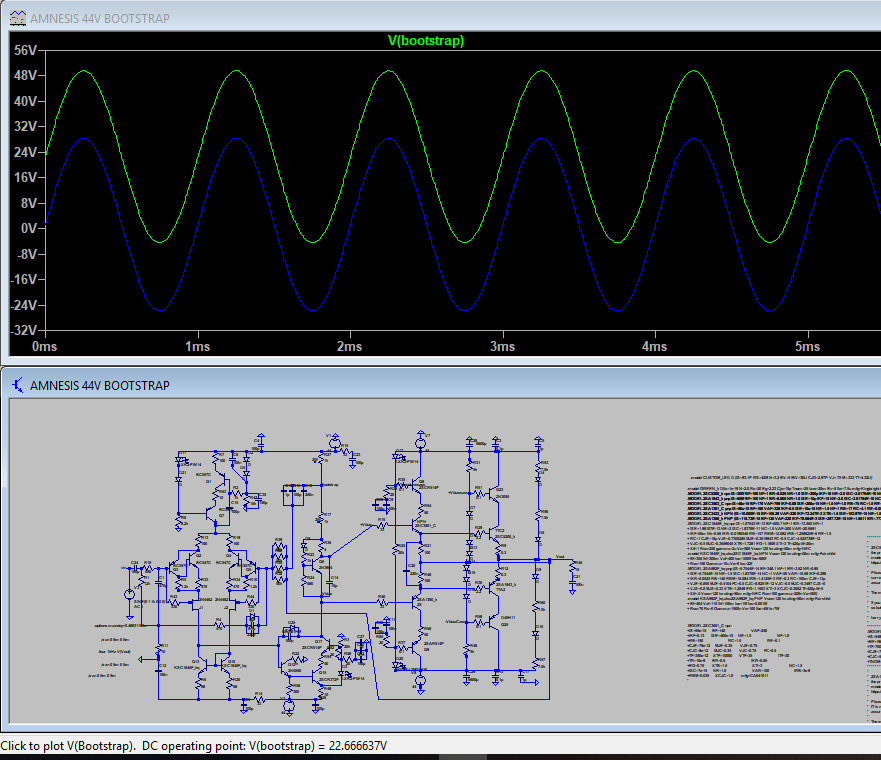The width and height of the screenshot is (881, 760).
Task: Select output resistor R40 near Vout
Action: pos(573,567)
